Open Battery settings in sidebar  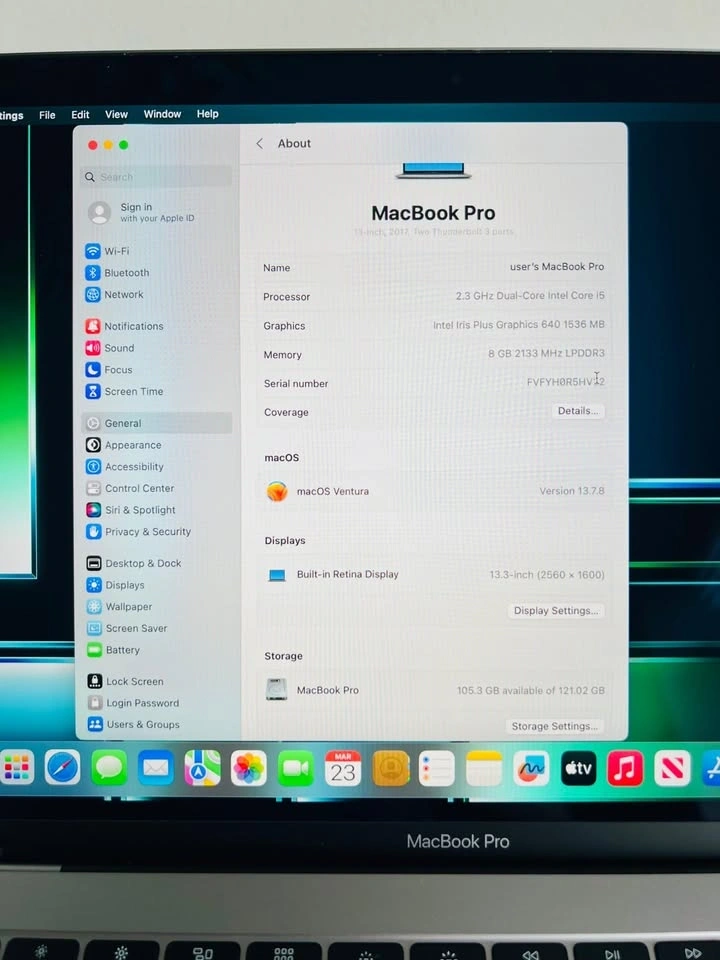122,650
